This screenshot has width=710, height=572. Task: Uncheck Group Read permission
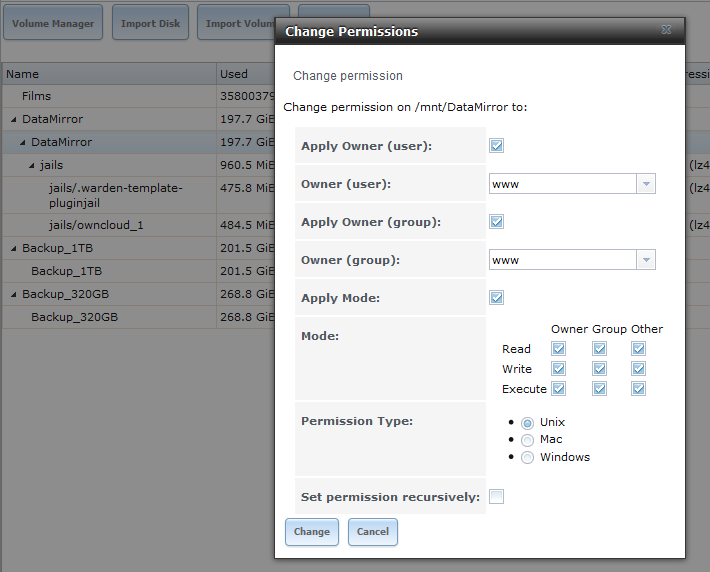[x=599, y=349]
